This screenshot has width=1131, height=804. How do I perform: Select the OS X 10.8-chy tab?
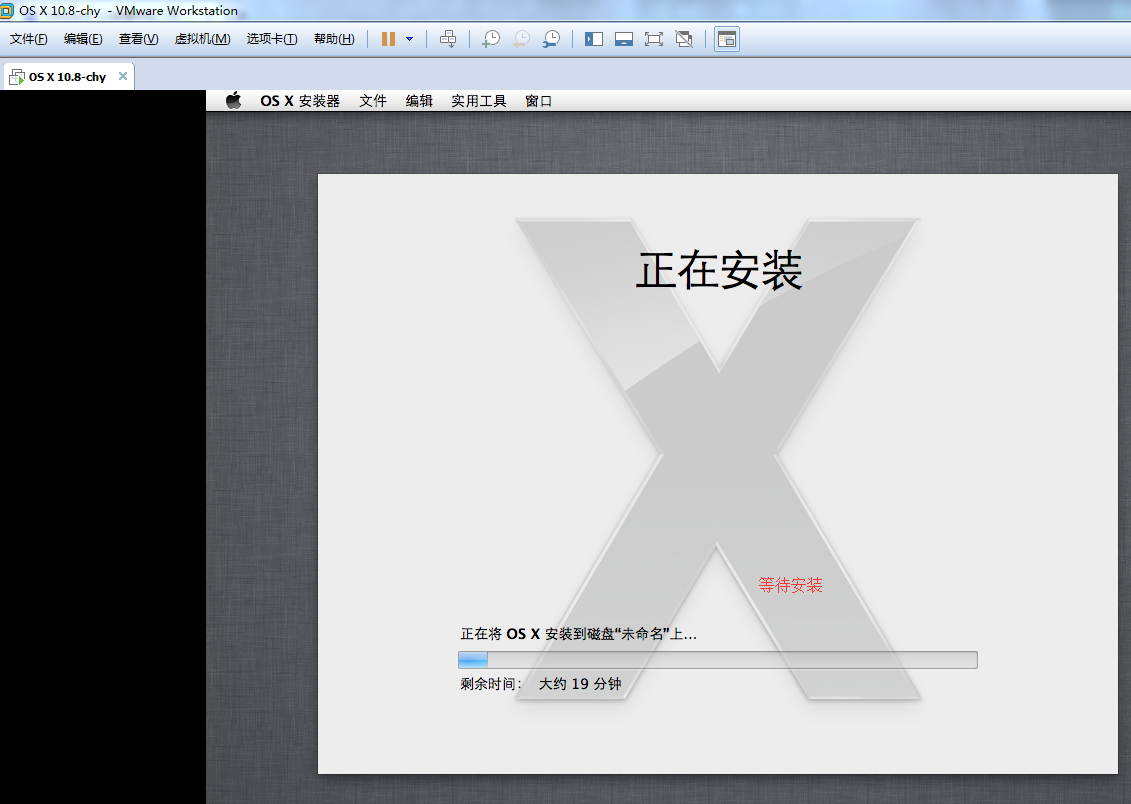click(68, 76)
